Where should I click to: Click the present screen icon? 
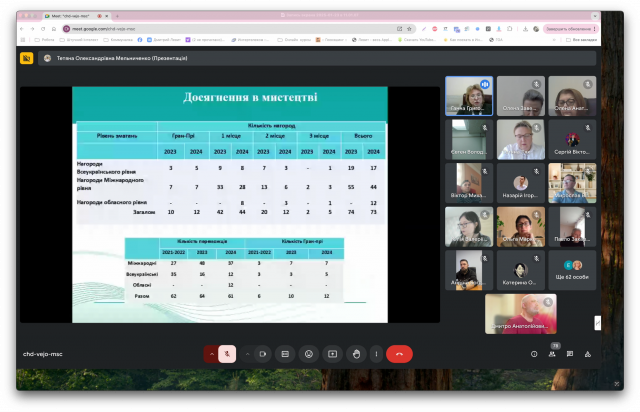(x=332, y=353)
